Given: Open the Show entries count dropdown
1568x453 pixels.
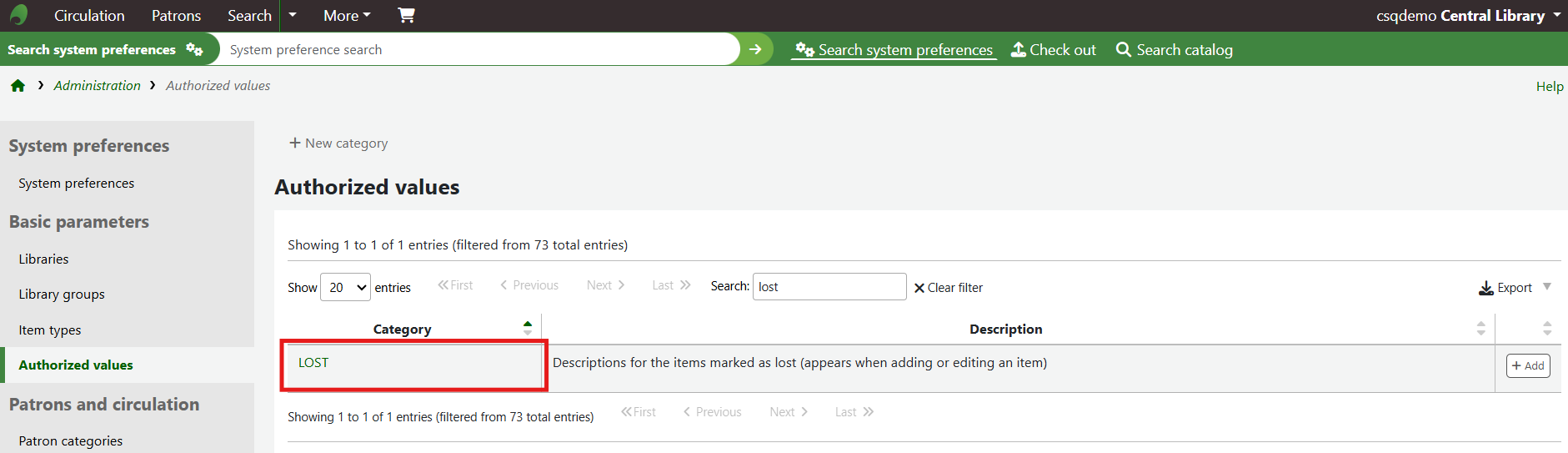Looking at the screenshot, I should [345, 288].
